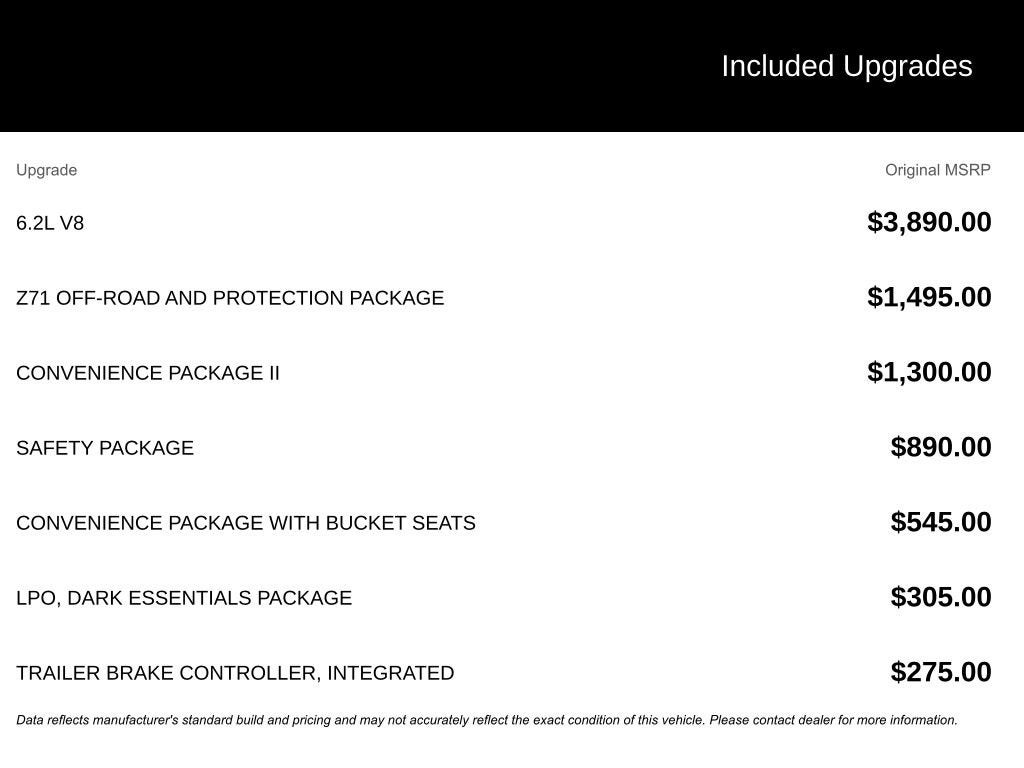This screenshot has width=1024, height=768.
Task: Select Convenience Package II item
Action: 148,373
